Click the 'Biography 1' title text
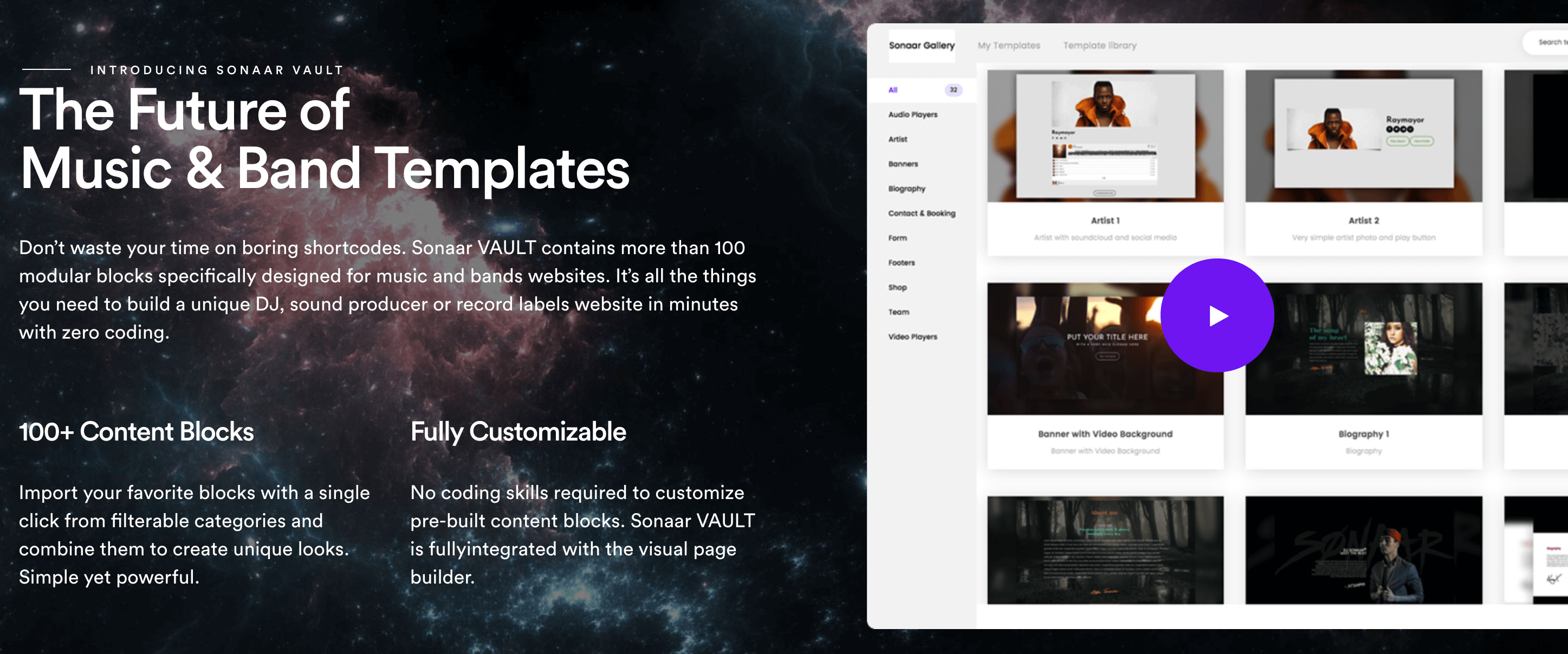1568x654 pixels. click(x=1364, y=433)
